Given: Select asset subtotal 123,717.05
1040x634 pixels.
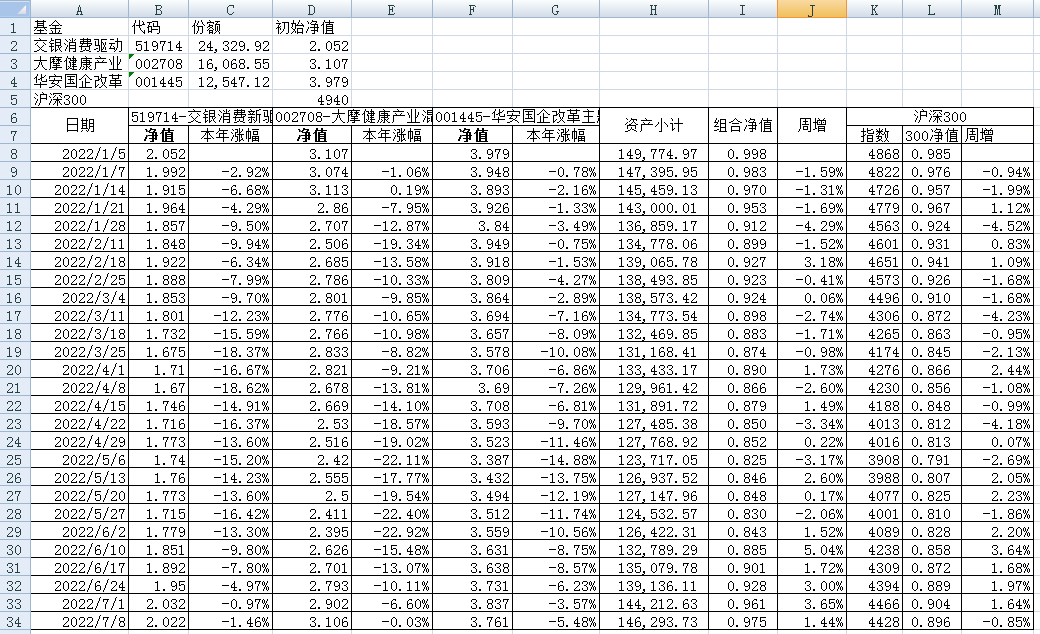Looking at the screenshot, I should [x=653, y=460].
